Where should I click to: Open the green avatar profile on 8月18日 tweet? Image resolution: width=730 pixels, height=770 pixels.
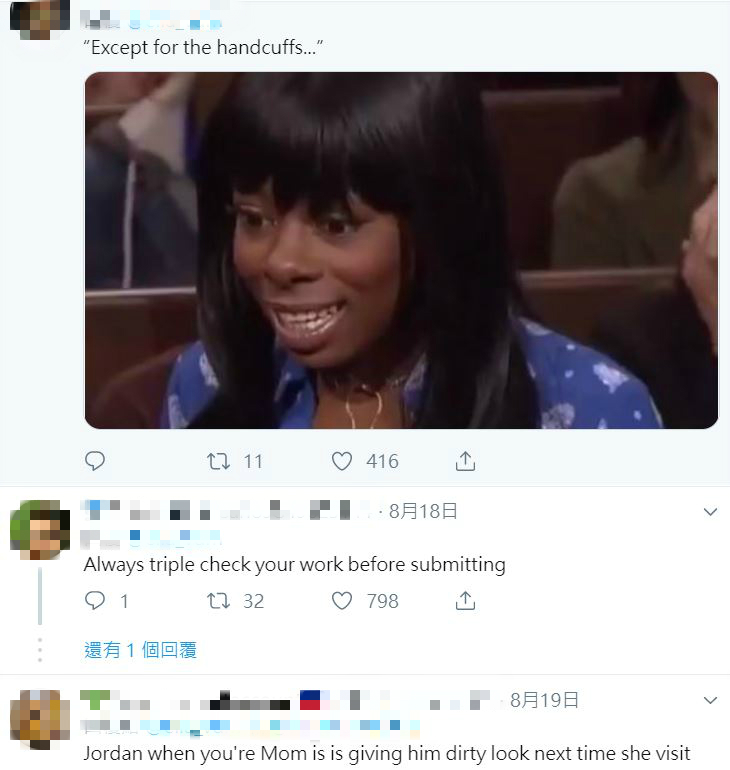(x=40, y=530)
